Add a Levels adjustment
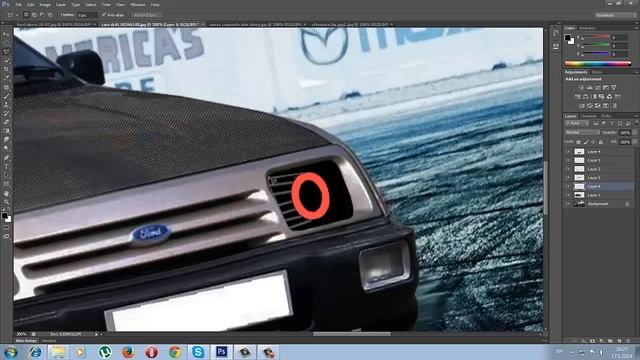640x360 pixels. (x=589, y=87)
